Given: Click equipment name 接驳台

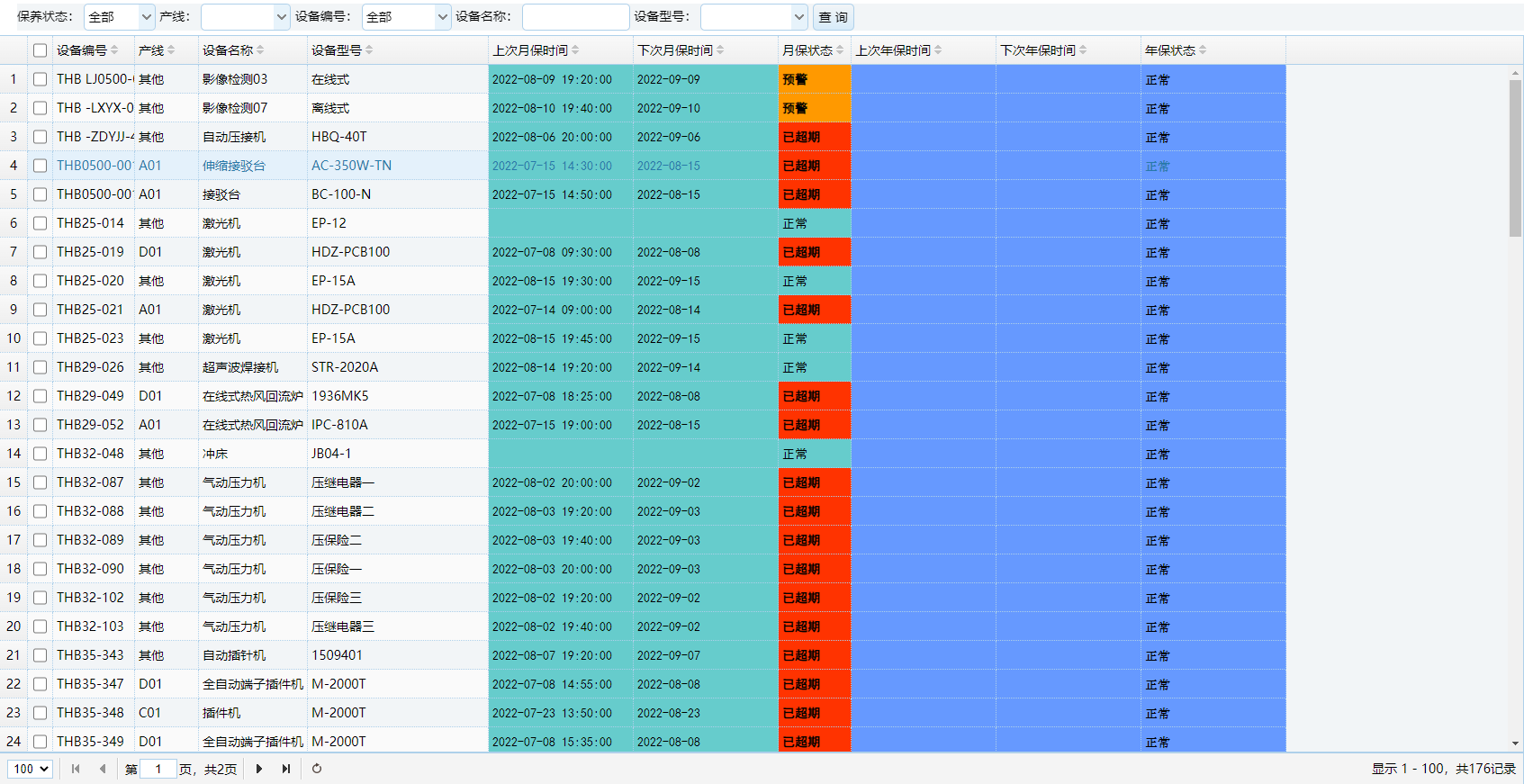Looking at the screenshot, I should 221,194.
